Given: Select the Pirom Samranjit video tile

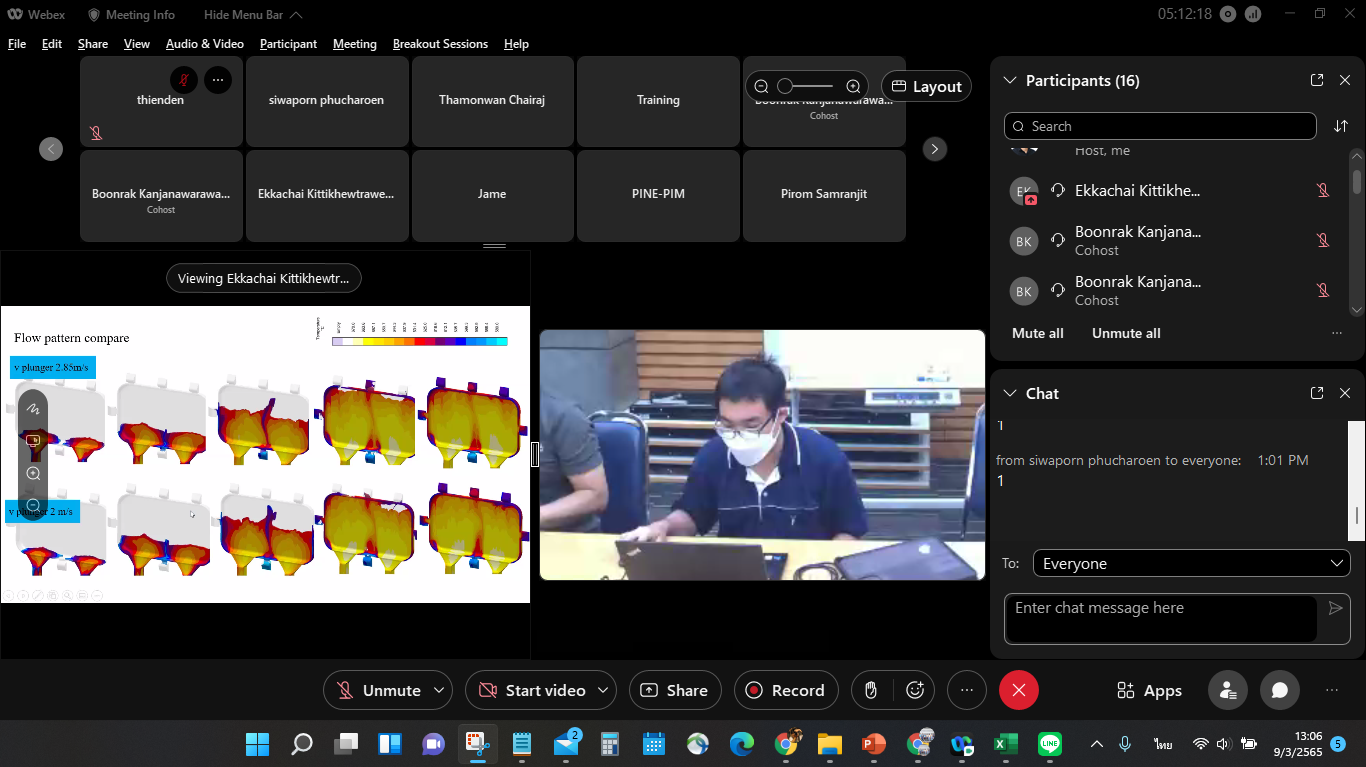Looking at the screenshot, I should pyautogui.click(x=824, y=195).
